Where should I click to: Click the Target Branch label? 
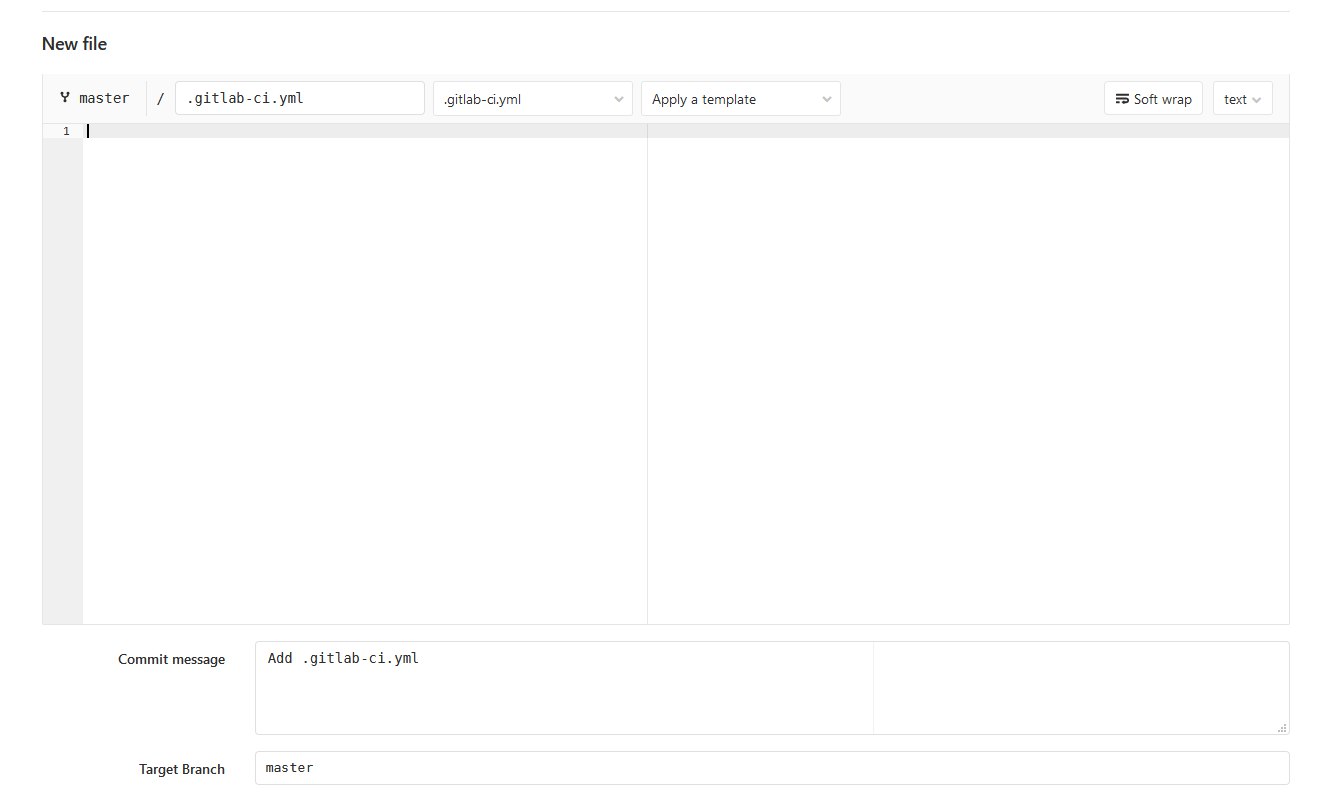click(182, 769)
